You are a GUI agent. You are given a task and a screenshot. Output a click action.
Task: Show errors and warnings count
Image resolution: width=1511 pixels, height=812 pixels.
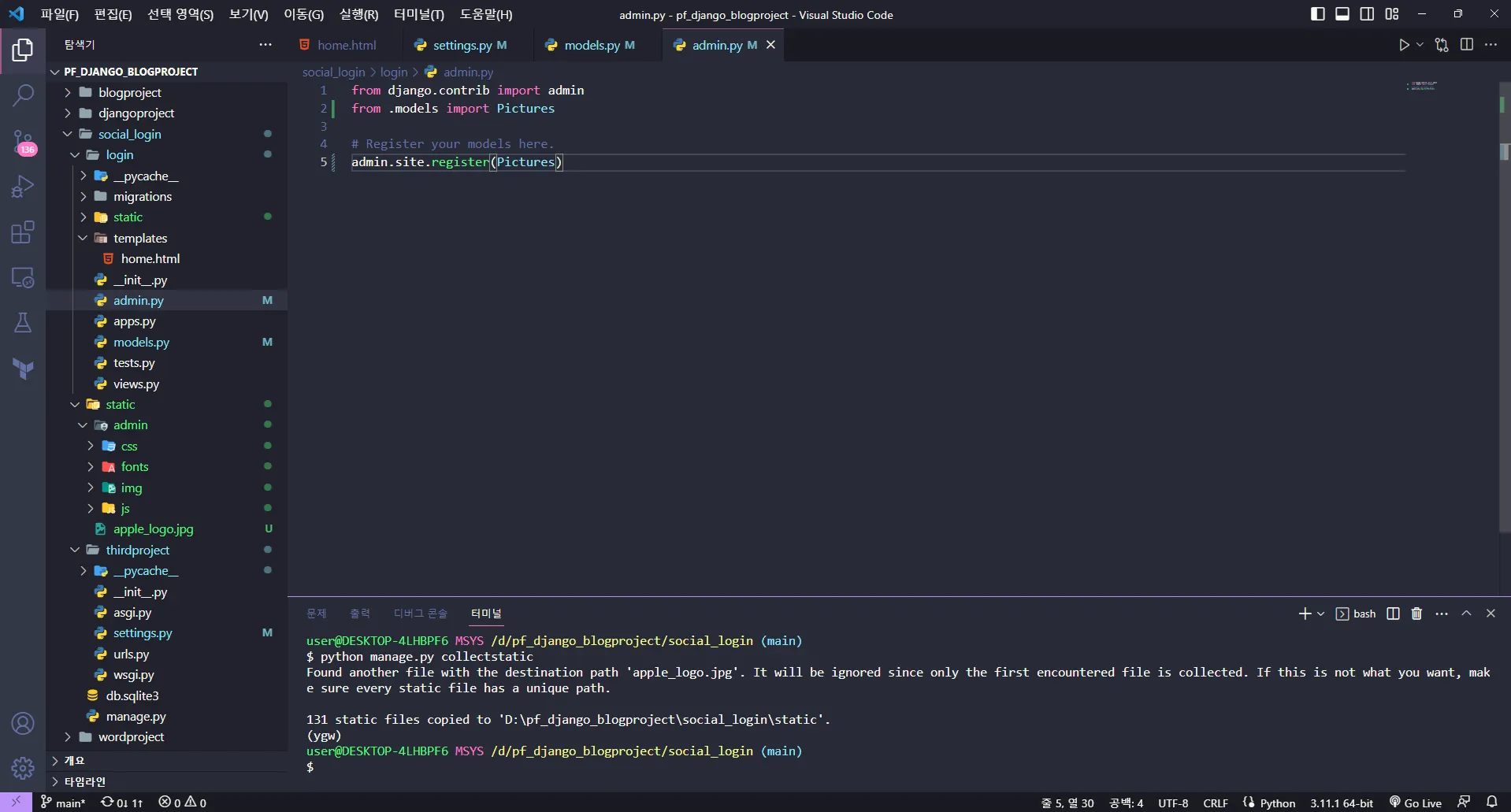pos(183,803)
